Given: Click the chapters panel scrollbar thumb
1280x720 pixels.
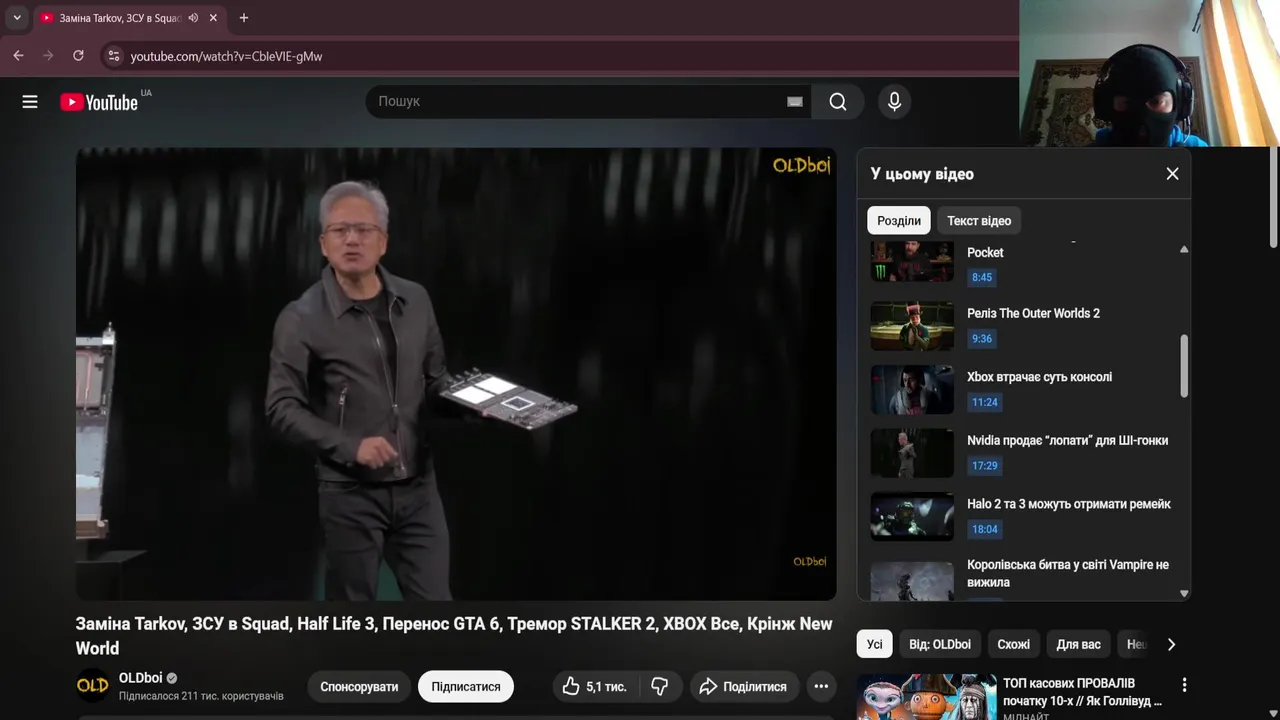Looking at the screenshot, I should 1184,365.
